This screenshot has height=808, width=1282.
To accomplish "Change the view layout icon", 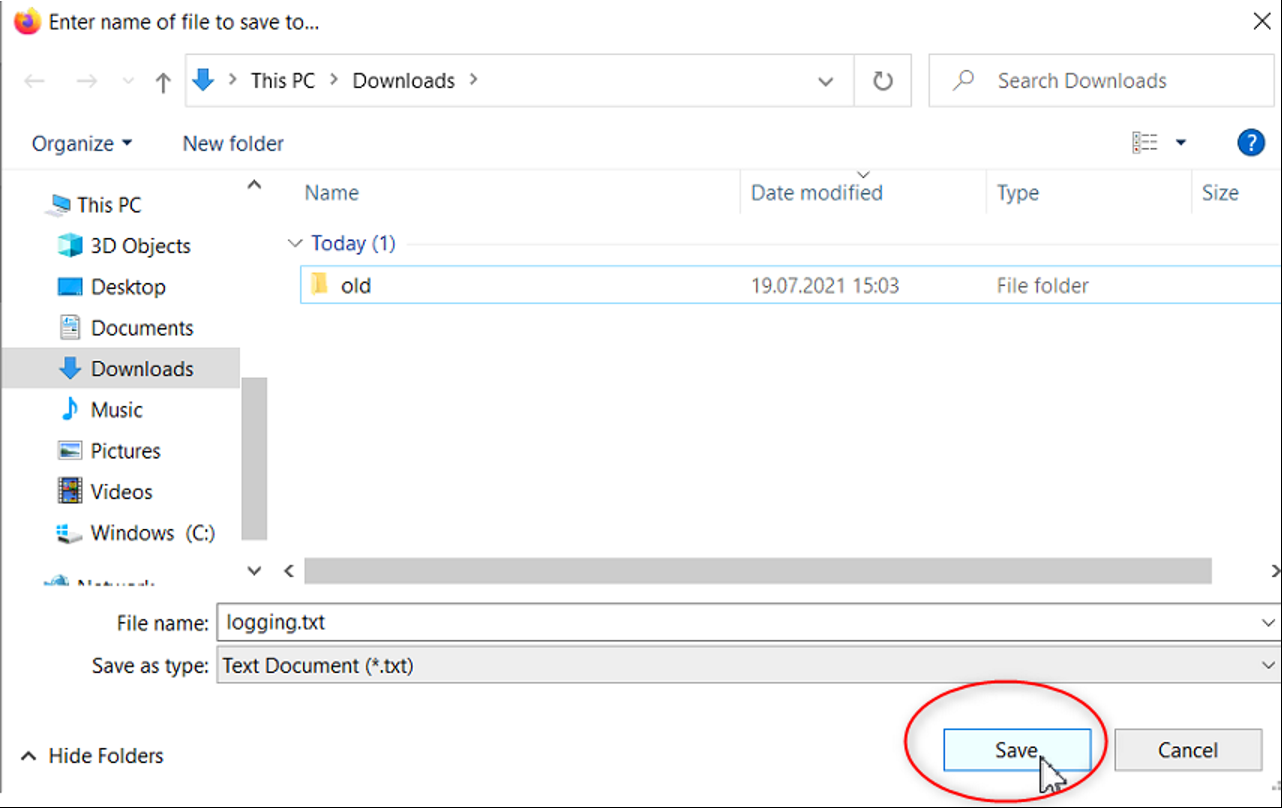I will 1145,143.
